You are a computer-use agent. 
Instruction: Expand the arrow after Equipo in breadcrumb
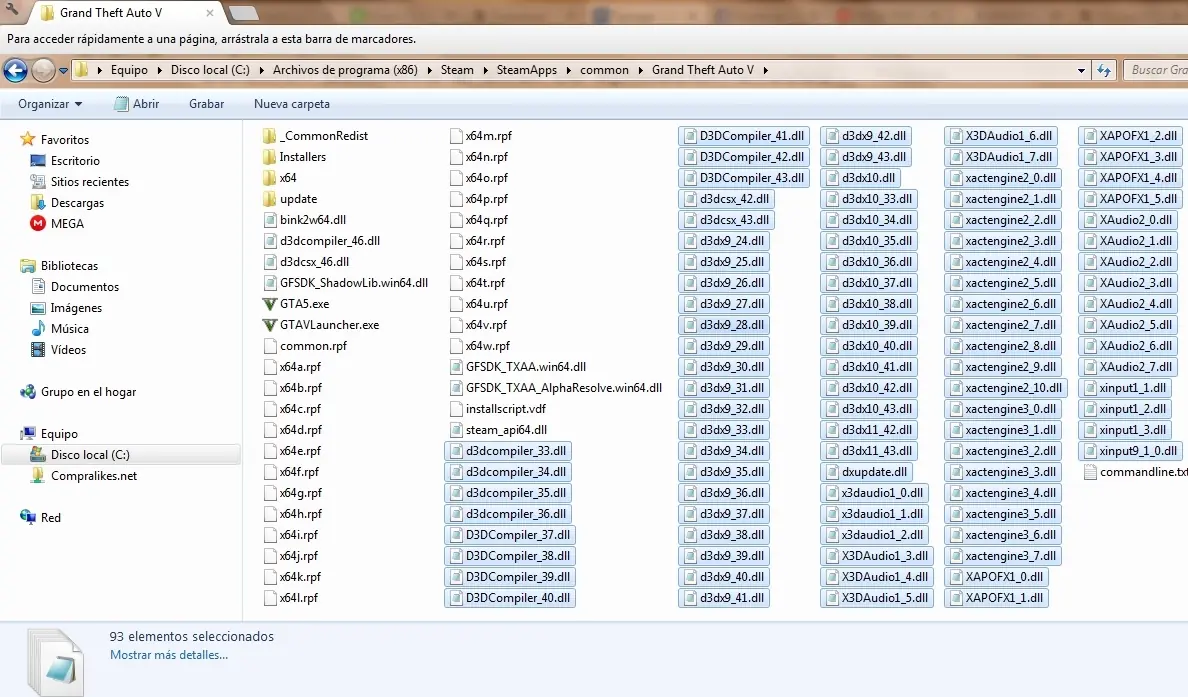coord(159,70)
